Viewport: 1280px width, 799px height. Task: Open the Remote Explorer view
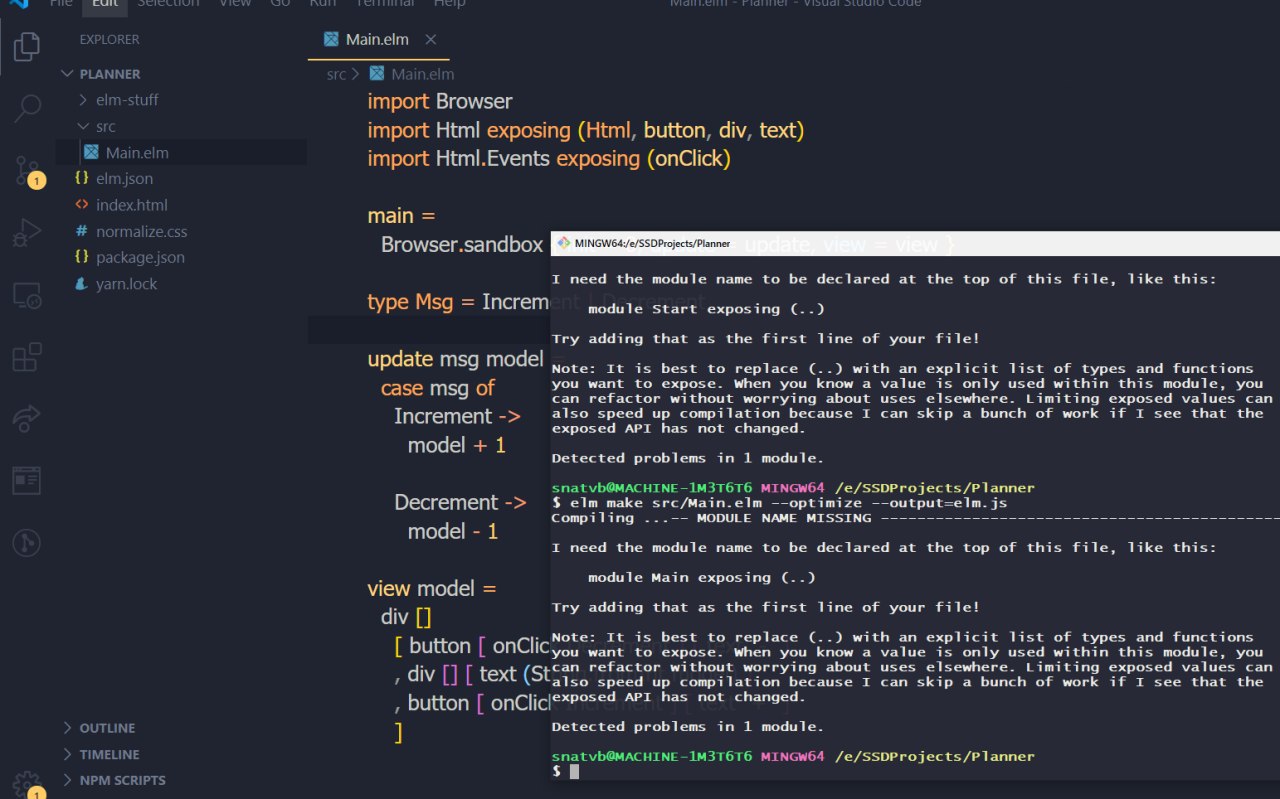pyautogui.click(x=27, y=295)
